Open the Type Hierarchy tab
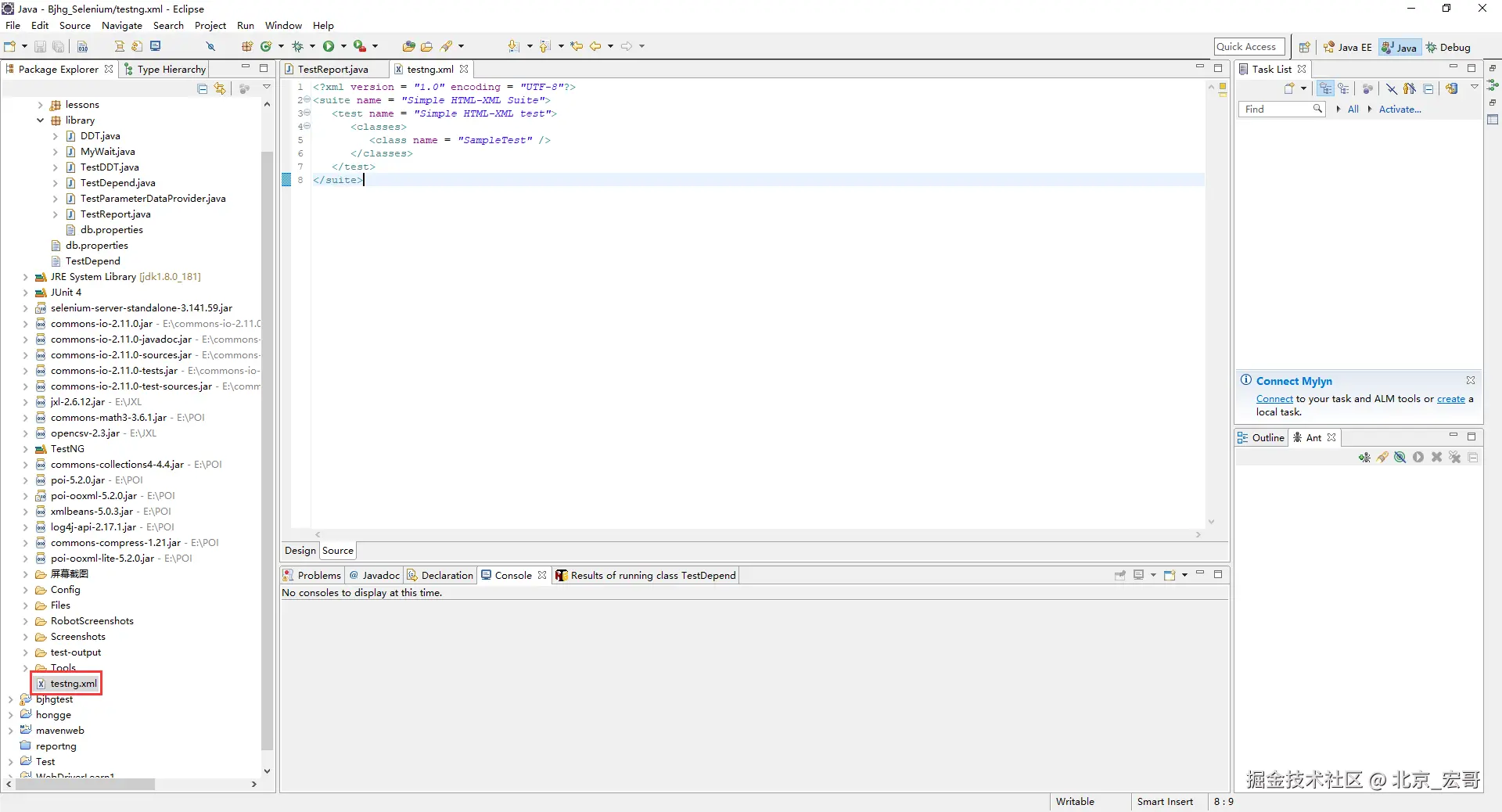 165,70
